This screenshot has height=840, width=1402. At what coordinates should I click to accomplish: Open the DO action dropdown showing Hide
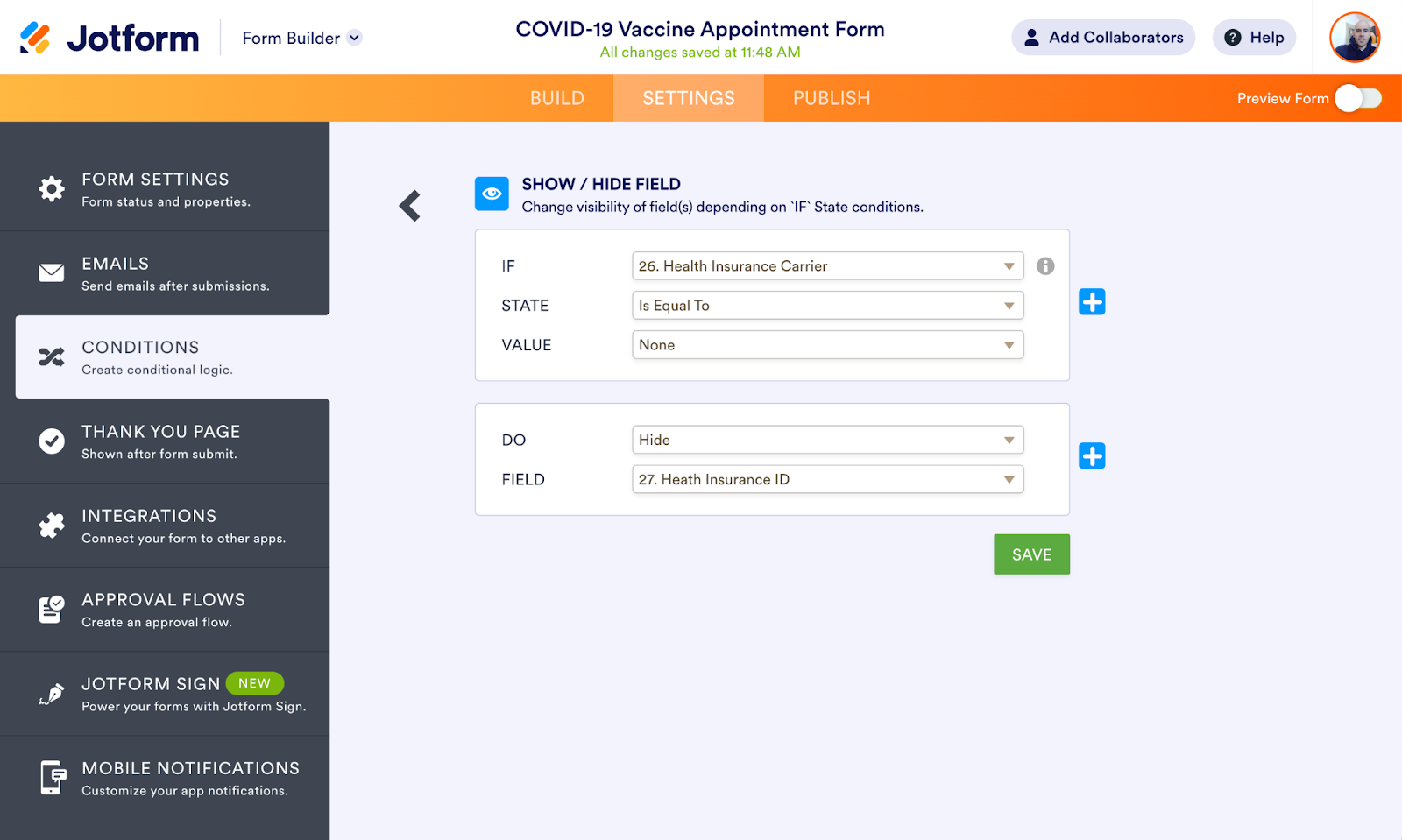click(x=827, y=440)
